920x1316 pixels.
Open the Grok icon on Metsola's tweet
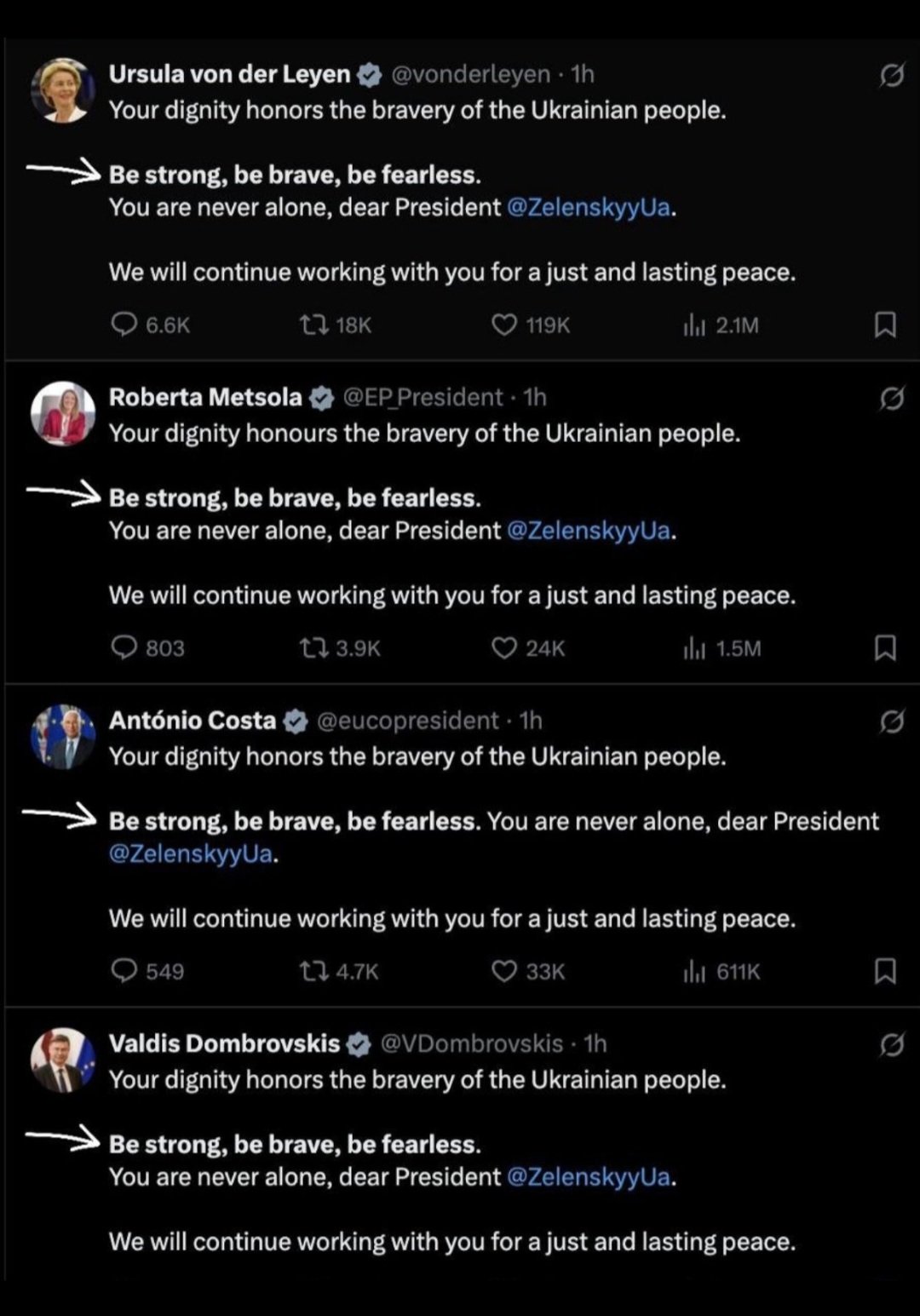click(891, 399)
